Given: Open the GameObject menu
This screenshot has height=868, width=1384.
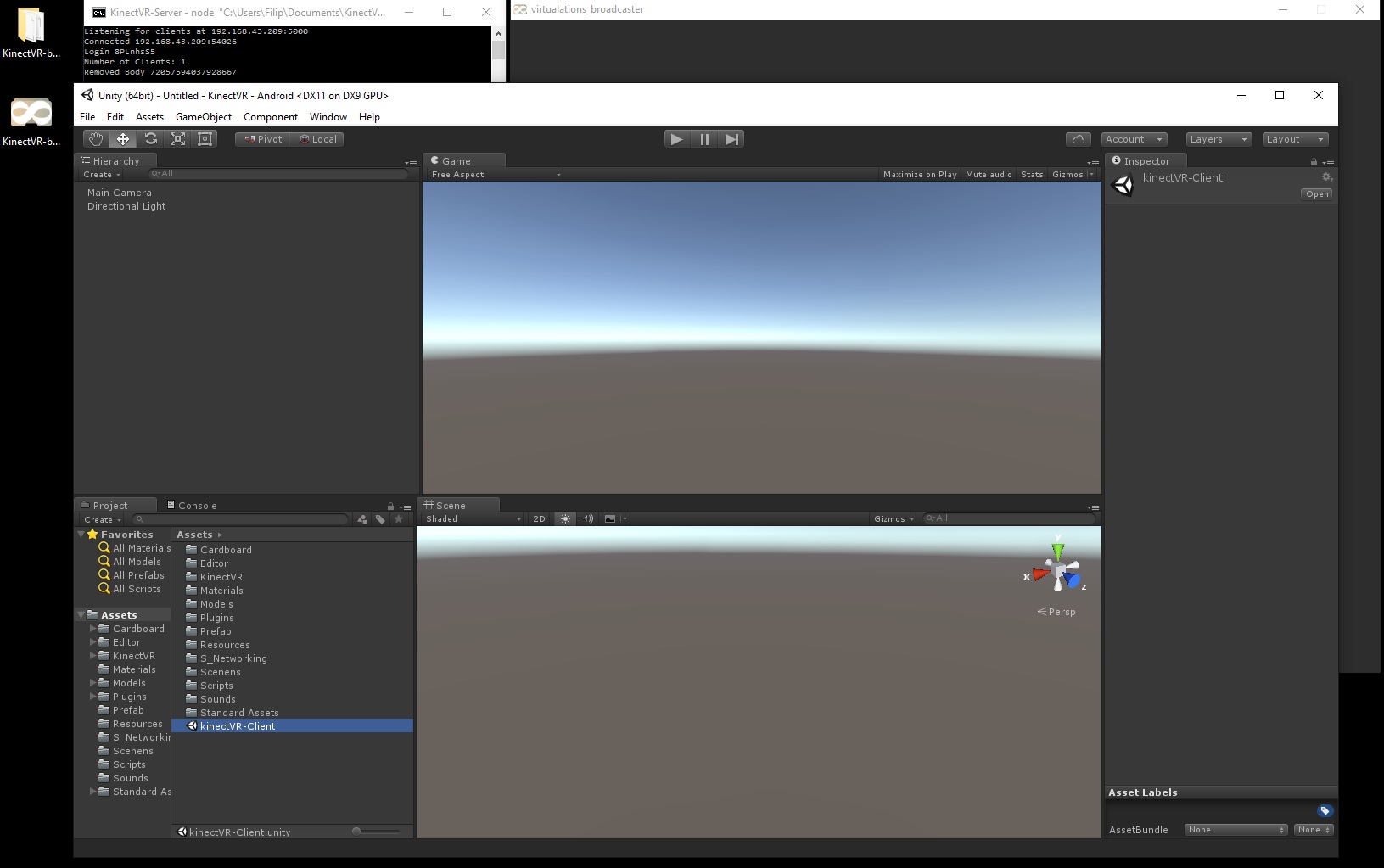Looking at the screenshot, I should point(203,117).
